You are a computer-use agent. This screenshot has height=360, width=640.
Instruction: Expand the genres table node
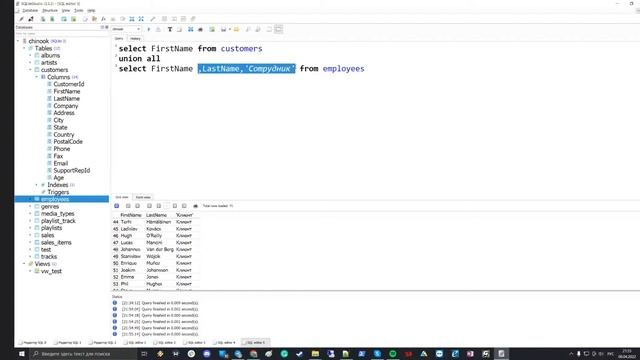pos(30,207)
